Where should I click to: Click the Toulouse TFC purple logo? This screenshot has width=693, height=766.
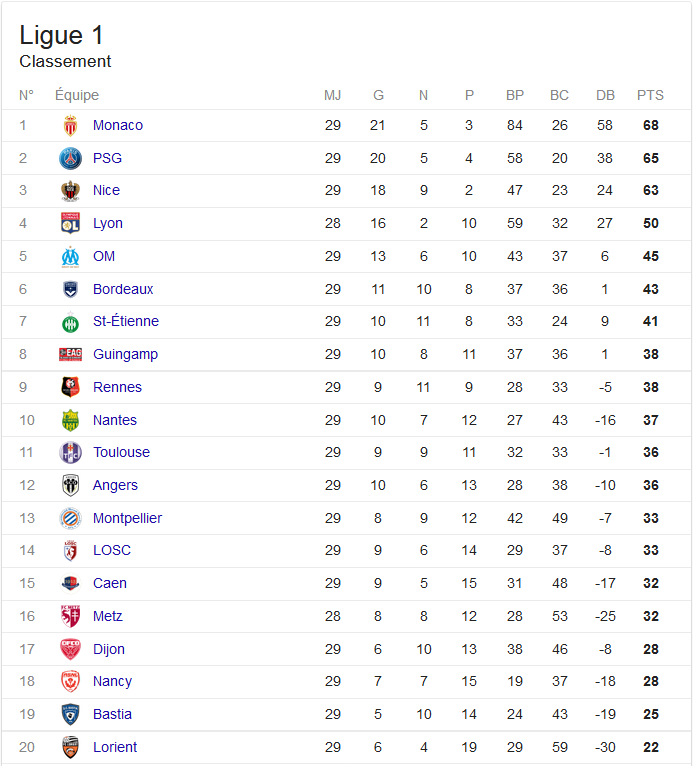click(x=70, y=452)
